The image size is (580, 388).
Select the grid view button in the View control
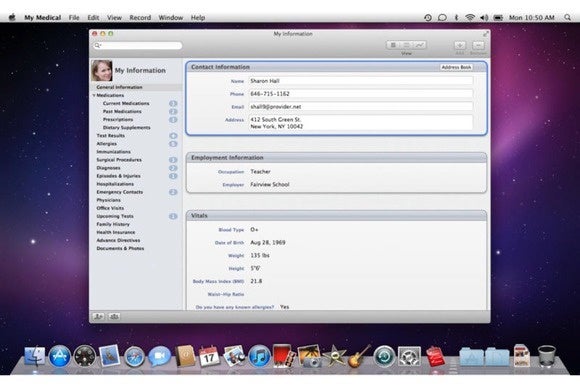(x=393, y=45)
